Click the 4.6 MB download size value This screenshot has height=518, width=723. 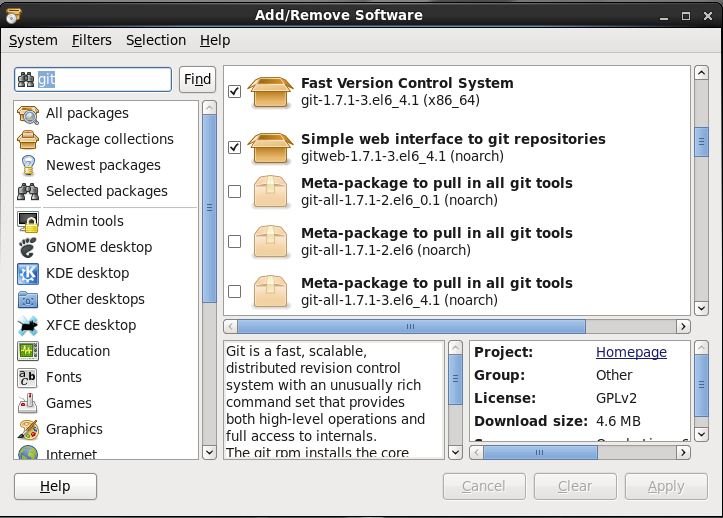click(x=618, y=421)
